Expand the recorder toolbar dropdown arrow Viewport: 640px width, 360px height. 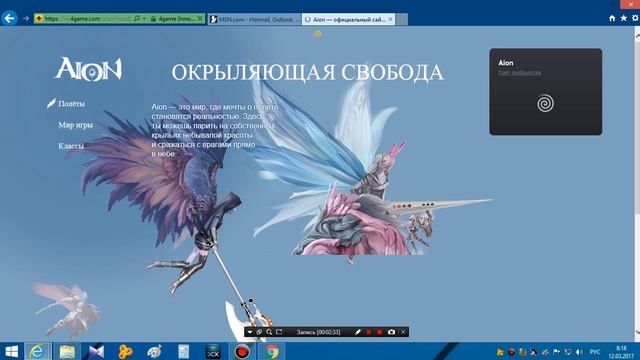coord(250,332)
